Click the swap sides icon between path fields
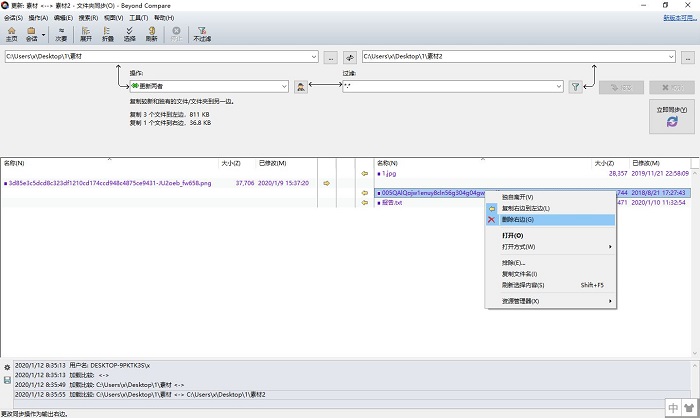The image size is (700, 418). click(349, 58)
